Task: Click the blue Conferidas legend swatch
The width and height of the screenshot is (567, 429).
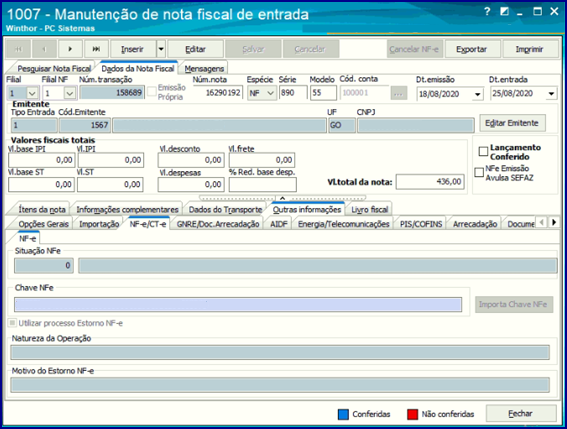Action: pyautogui.click(x=343, y=414)
